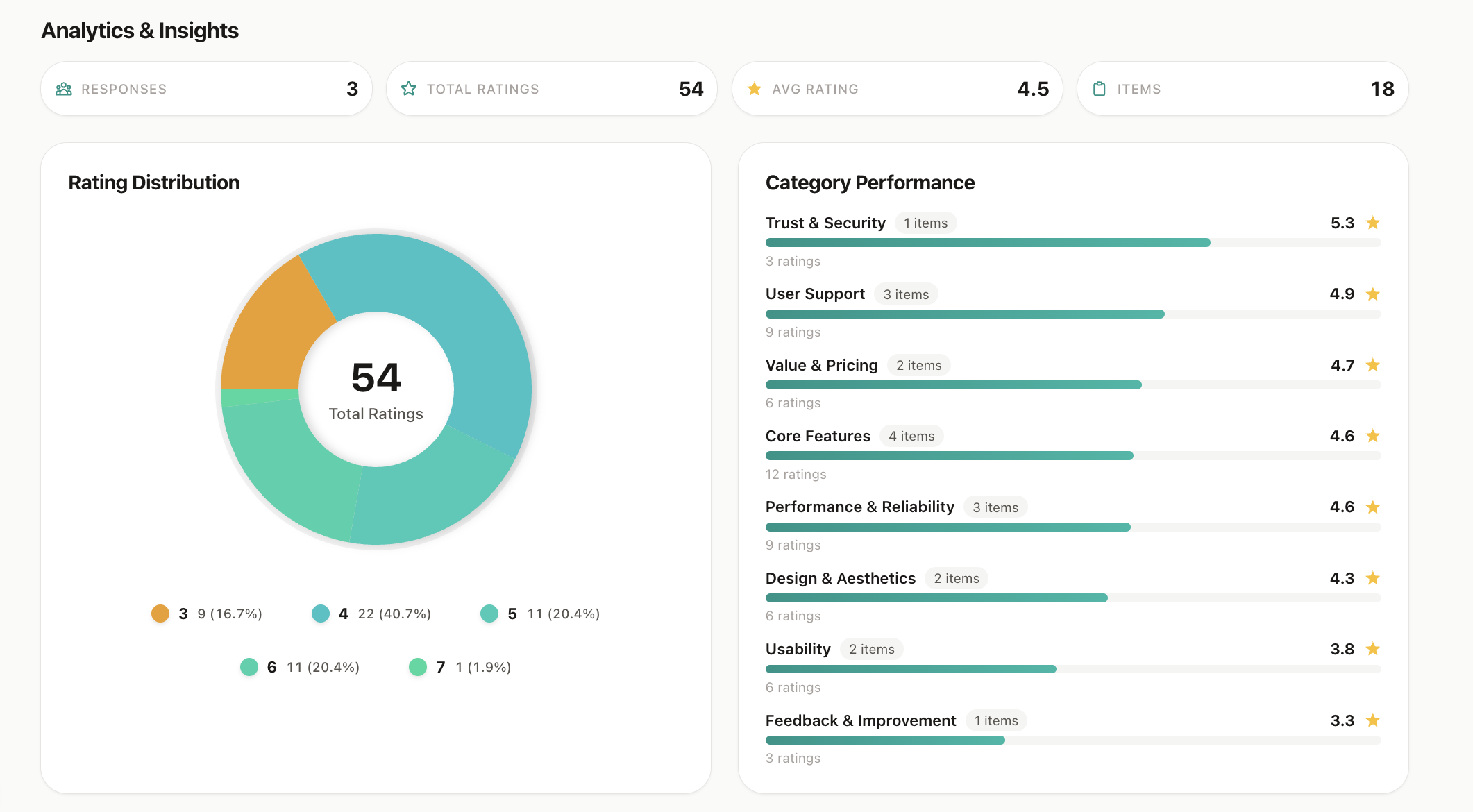Click the blue legend dot for rating 4
1473x812 pixels.
pos(321,614)
